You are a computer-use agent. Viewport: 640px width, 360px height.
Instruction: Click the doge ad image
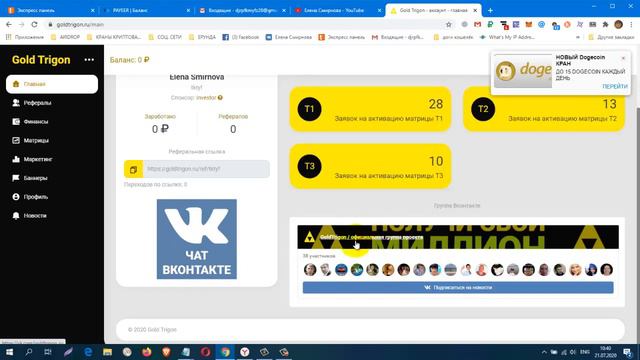click(523, 71)
